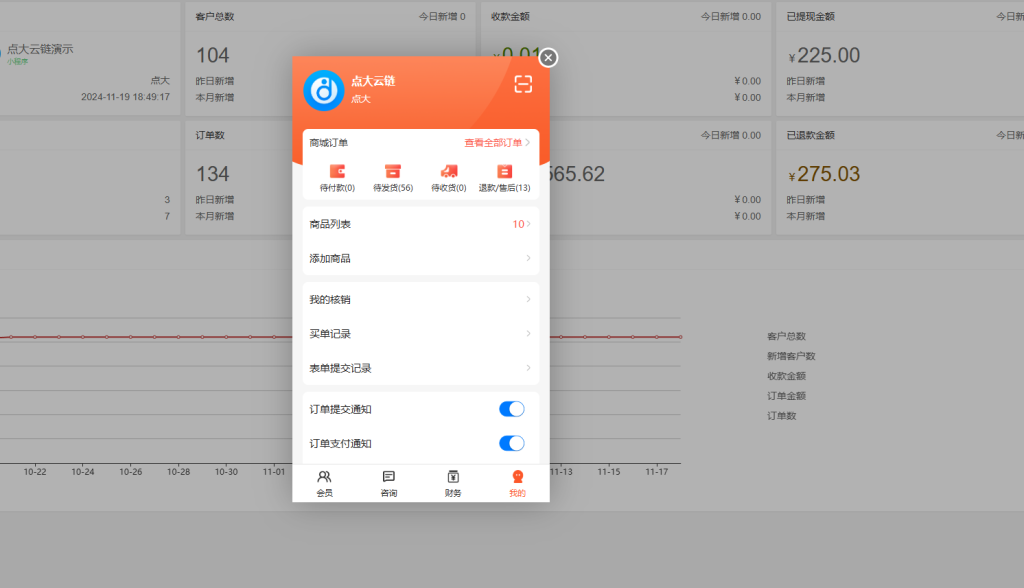Close the mobile preview popup
This screenshot has width=1024, height=588.
548,57
